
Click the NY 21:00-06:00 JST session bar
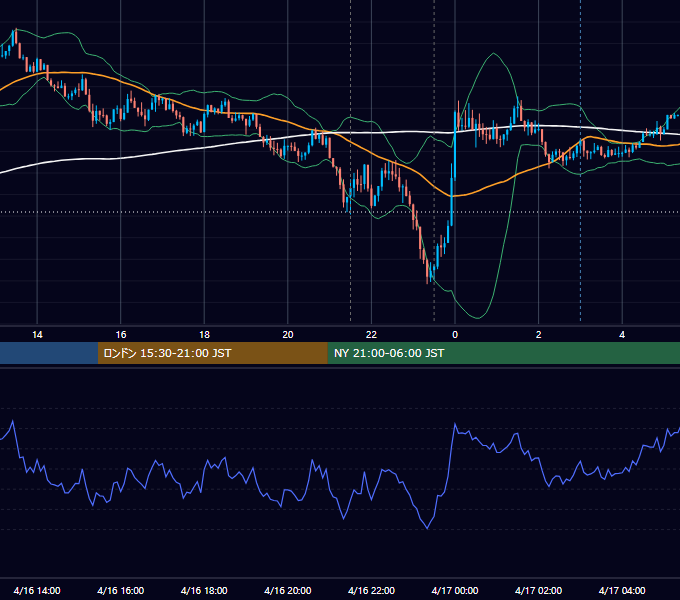click(503, 353)
